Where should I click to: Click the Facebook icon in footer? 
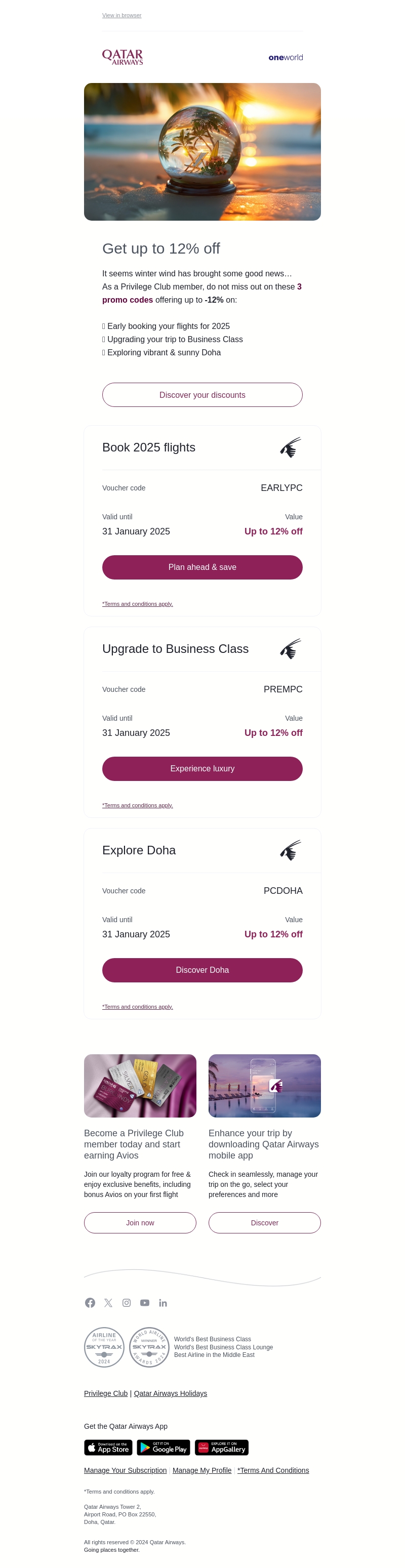coord(90,1303)
